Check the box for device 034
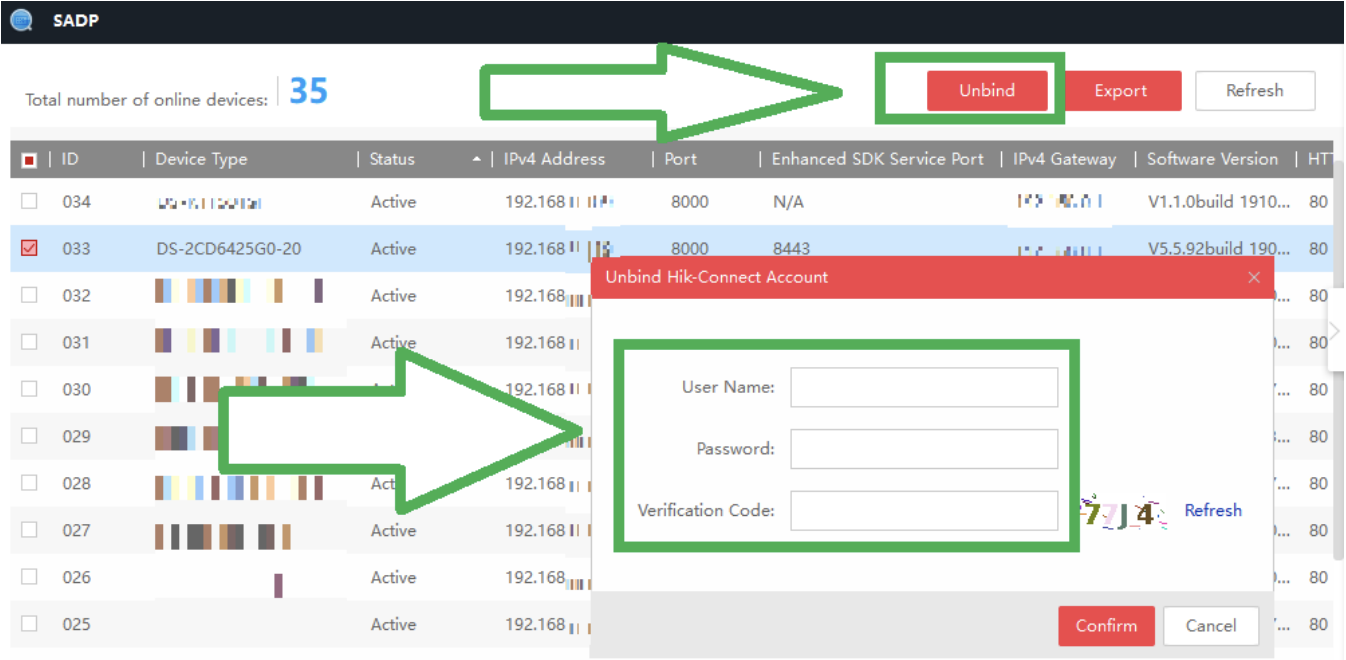Viewport: 1346px width, 660px height. pos(29,201)
